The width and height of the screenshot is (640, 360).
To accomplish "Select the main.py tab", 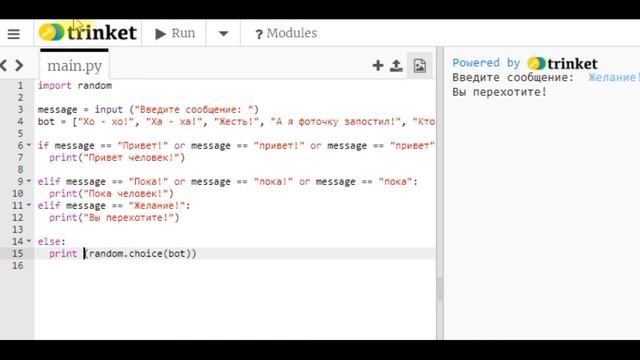I will [74, 66].
